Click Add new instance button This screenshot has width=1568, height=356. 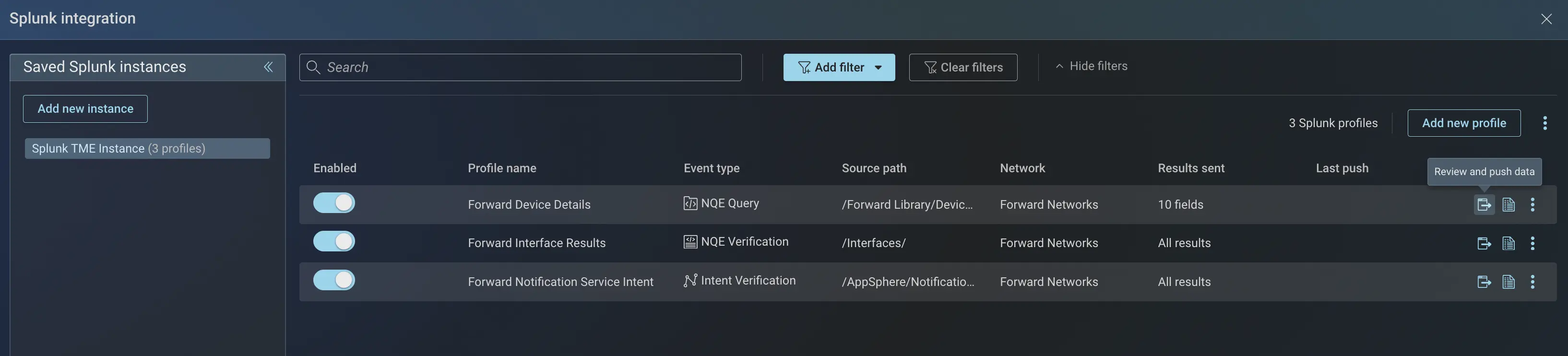85,108
